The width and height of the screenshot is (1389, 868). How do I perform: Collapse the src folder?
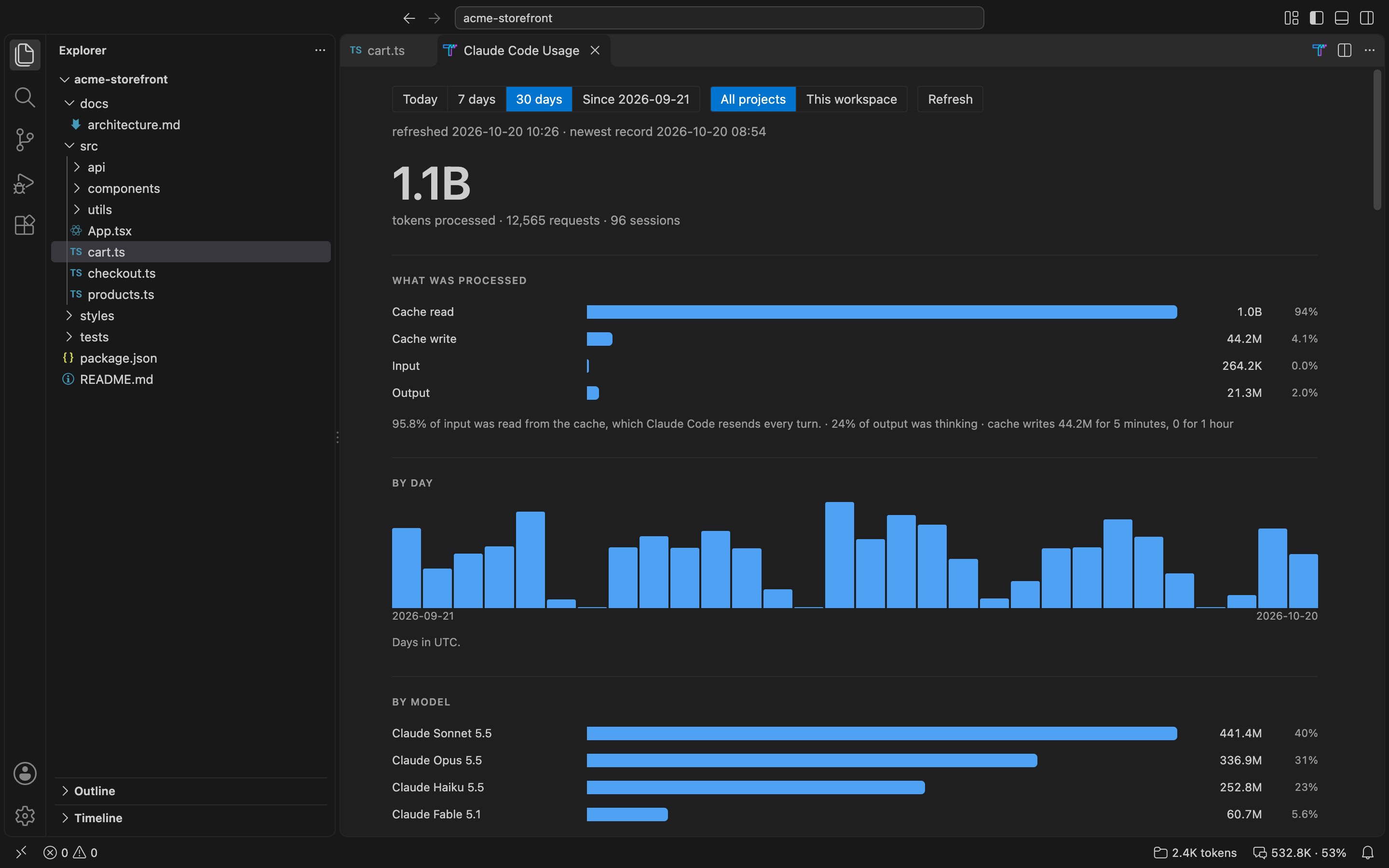[x=191, y=146]
